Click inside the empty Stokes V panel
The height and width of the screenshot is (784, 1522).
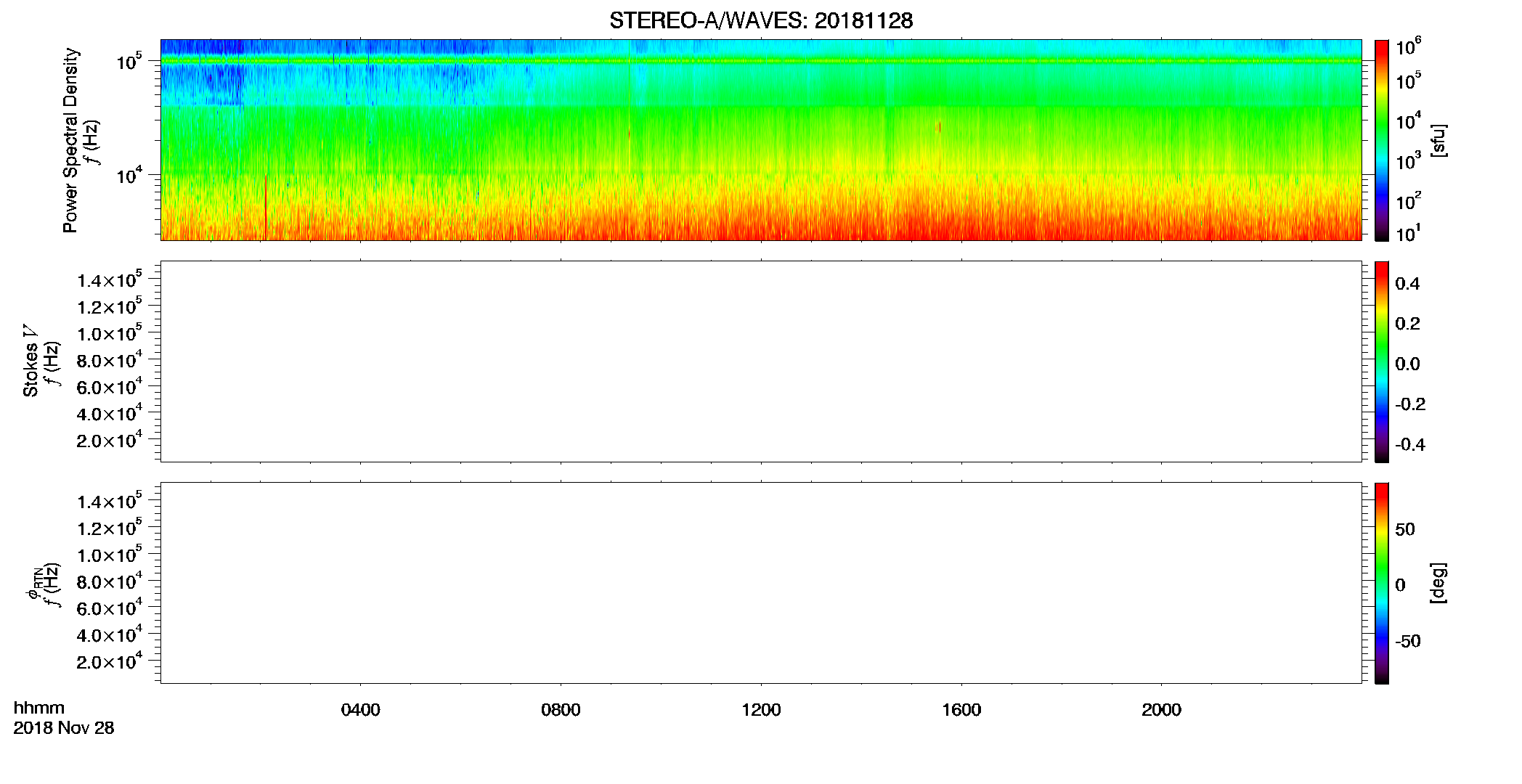click(x=761, y=362)
